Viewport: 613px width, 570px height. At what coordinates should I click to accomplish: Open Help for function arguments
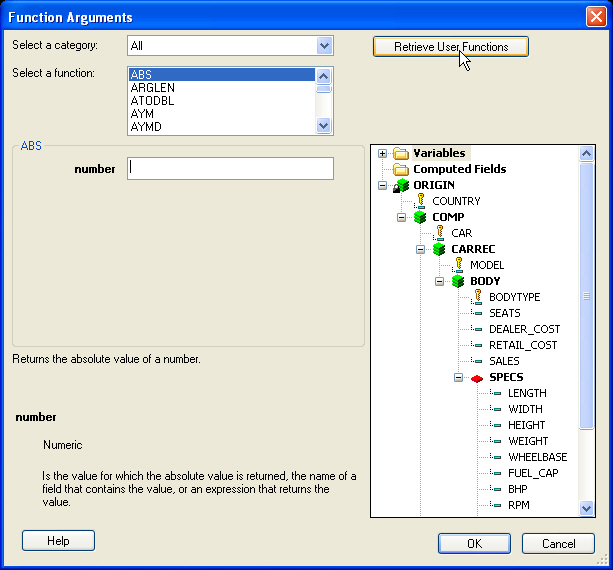pos(58,541)
